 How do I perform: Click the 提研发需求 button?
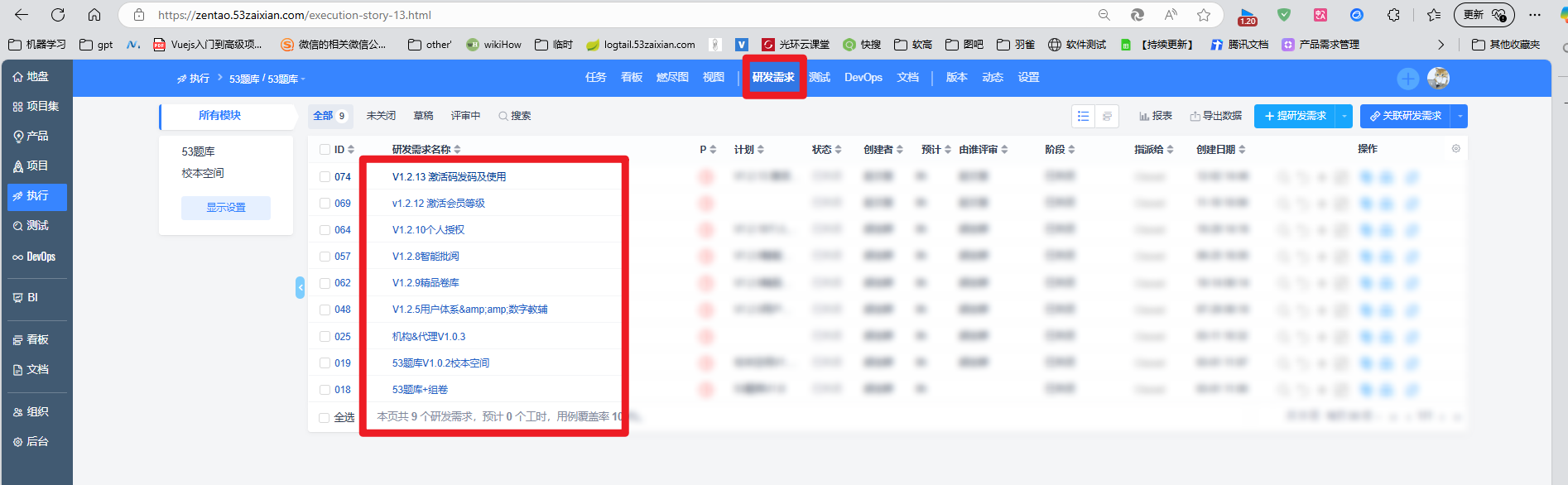[x=1296, y=116]
